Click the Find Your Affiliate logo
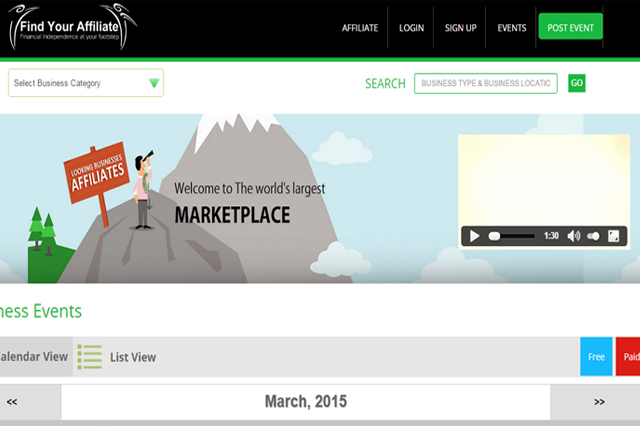Screen dimensions: 640x426 point(74,27)
